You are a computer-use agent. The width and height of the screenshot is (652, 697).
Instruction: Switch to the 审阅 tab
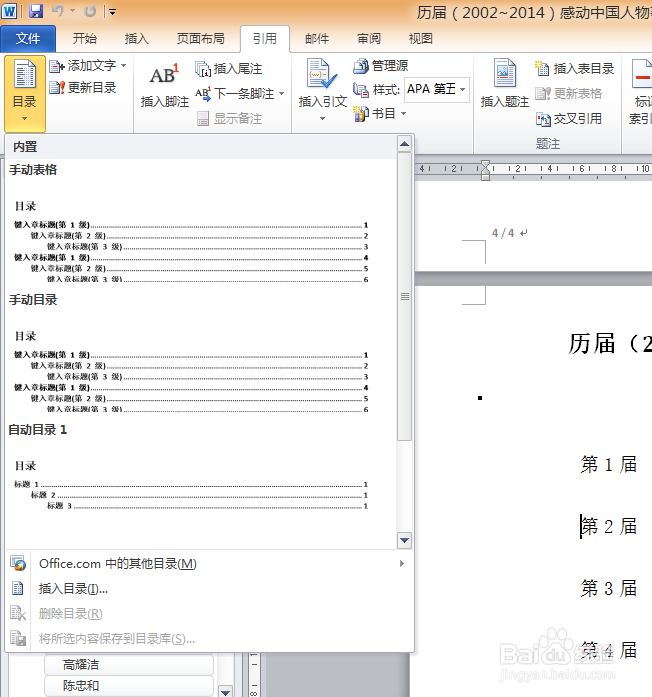(369, 39)
